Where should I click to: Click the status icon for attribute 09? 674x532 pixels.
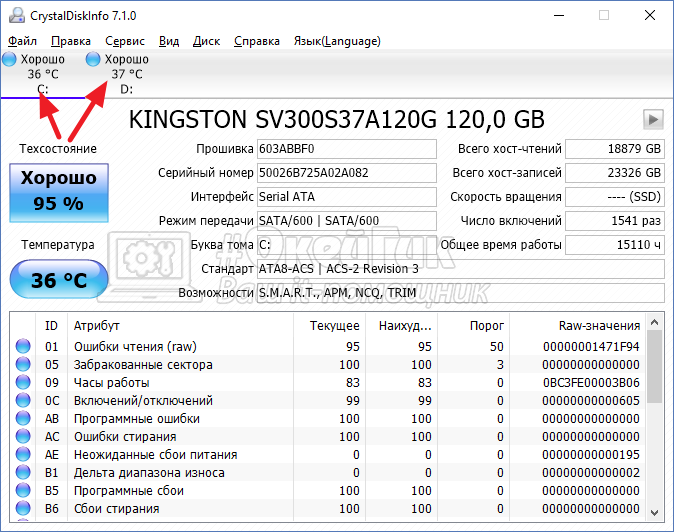23,382
